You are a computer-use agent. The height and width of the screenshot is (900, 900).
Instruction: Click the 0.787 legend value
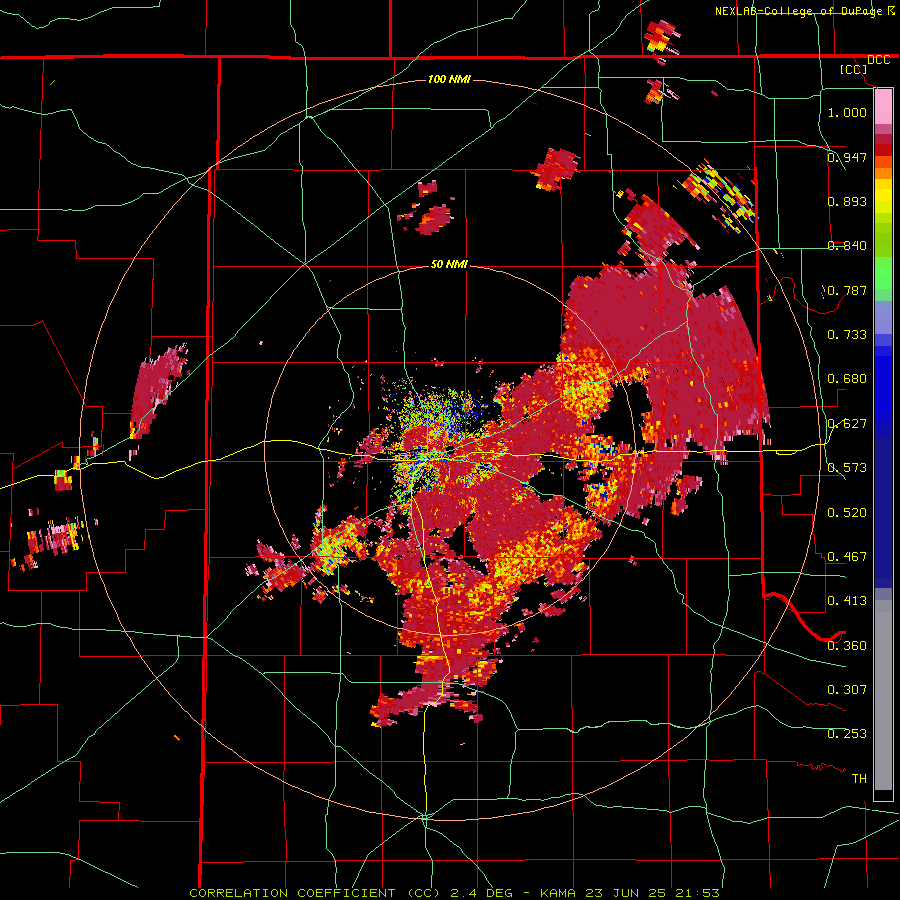click(847, 290)
